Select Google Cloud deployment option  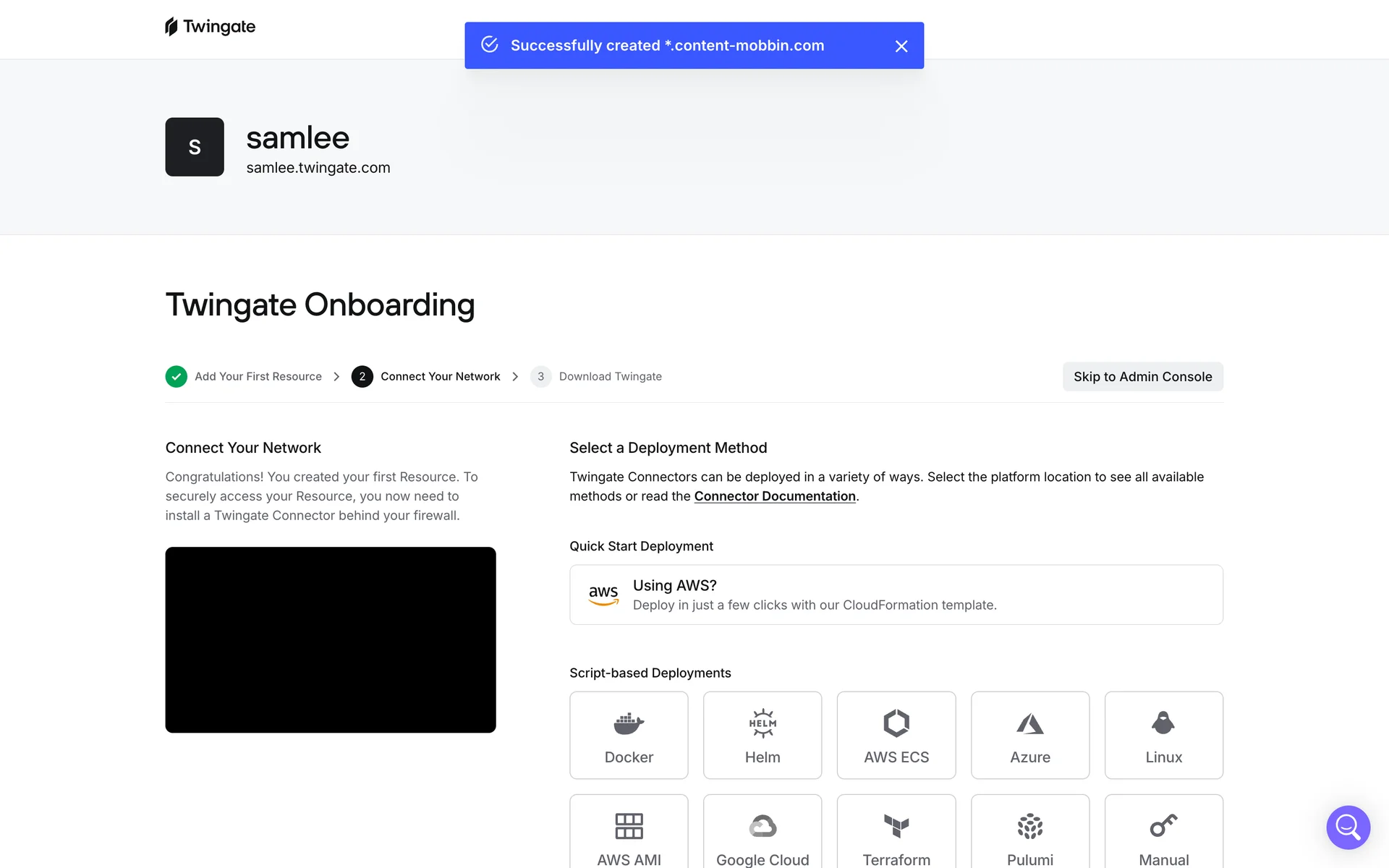click(x=762, y=835)
